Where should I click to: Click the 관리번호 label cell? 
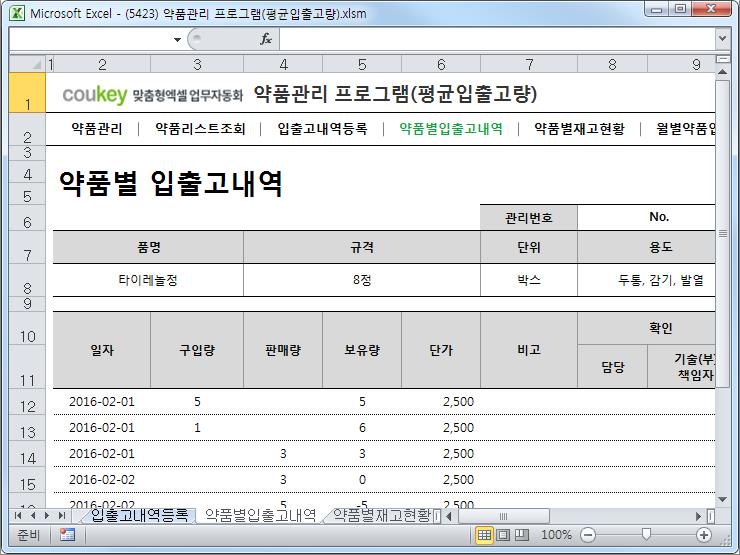(529, 218)
